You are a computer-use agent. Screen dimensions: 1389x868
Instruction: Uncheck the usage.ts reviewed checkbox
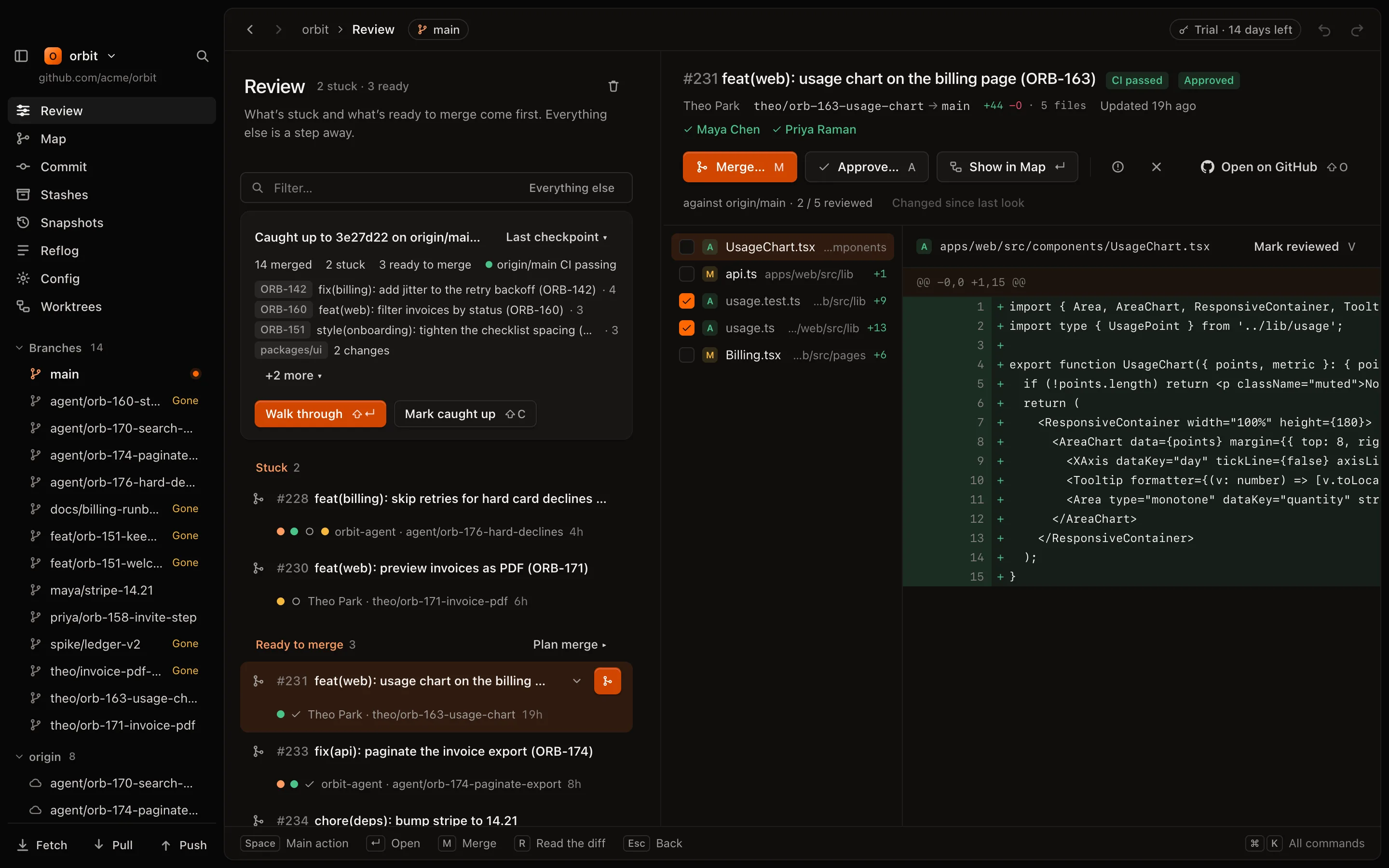pos(686,328)
